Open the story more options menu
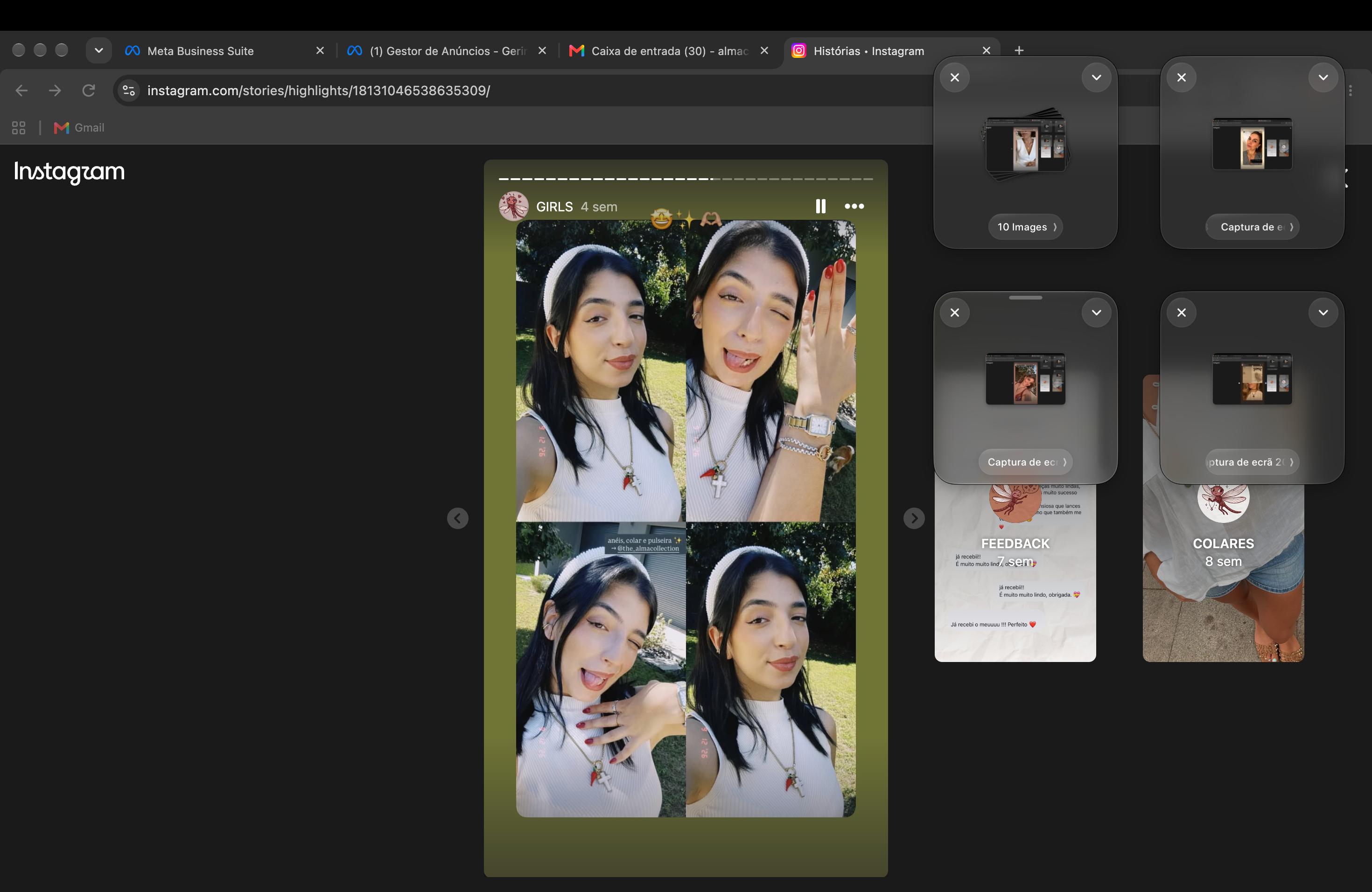The width and height of the screenshot is (1372, 892). (x=854, y=206)
